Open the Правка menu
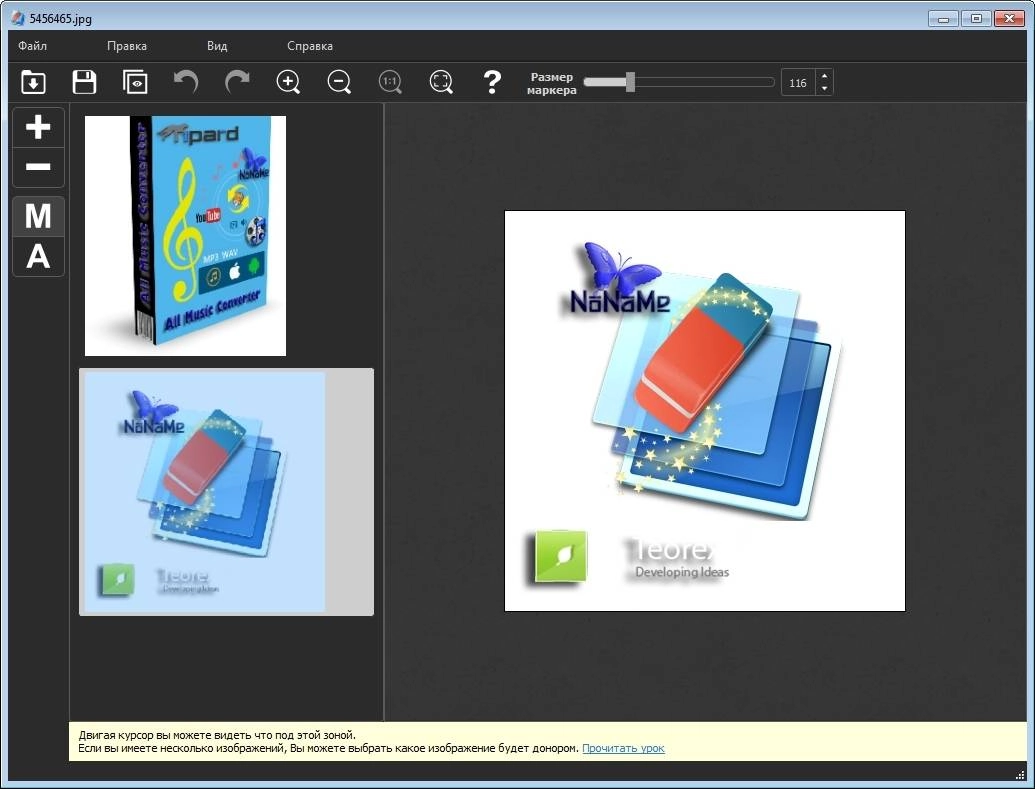This screenshot has width=1035, height=789. click(x=127, y=46)
